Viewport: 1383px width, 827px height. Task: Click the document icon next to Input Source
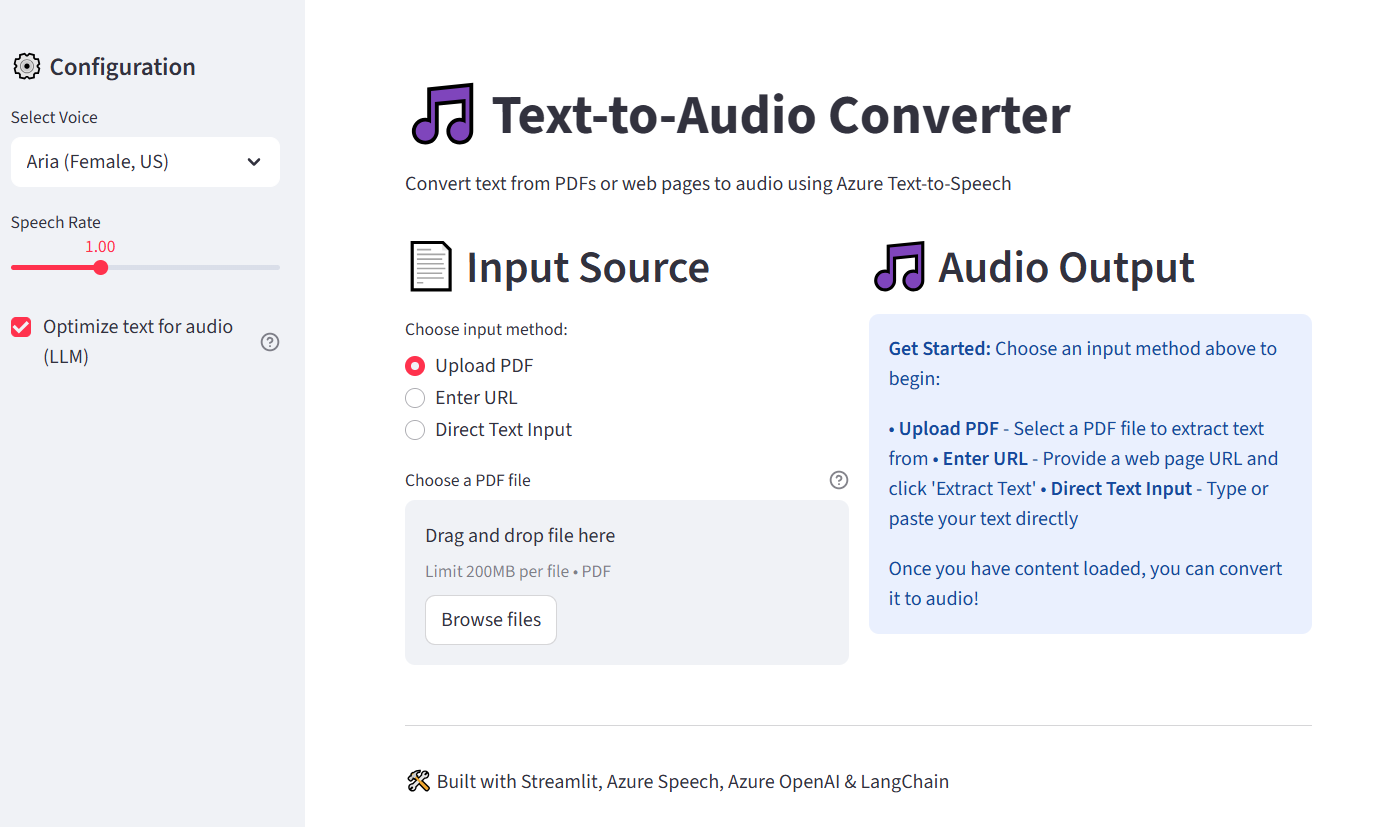(430, 265)
